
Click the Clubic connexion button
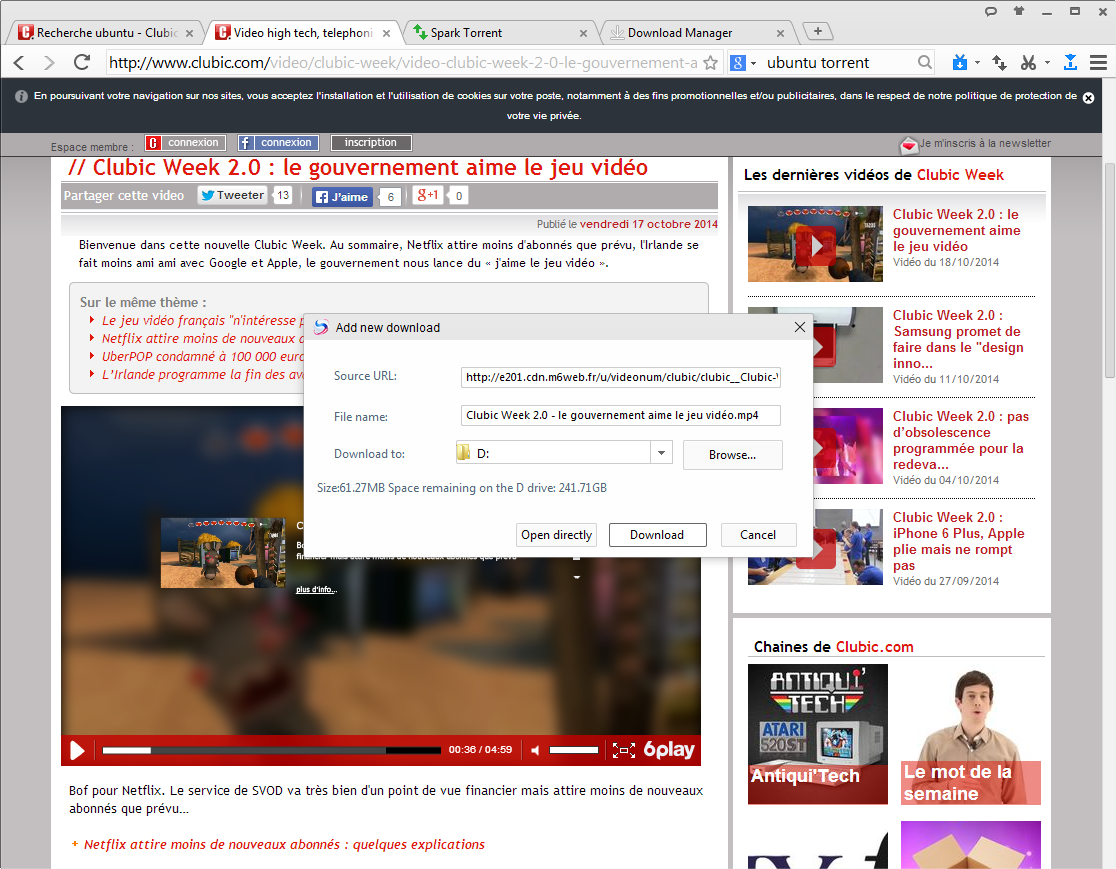(185, 143)
